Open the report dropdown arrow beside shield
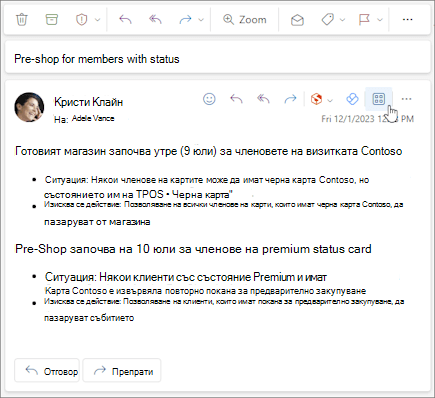 pyautogui.click(x=97, y=20)
